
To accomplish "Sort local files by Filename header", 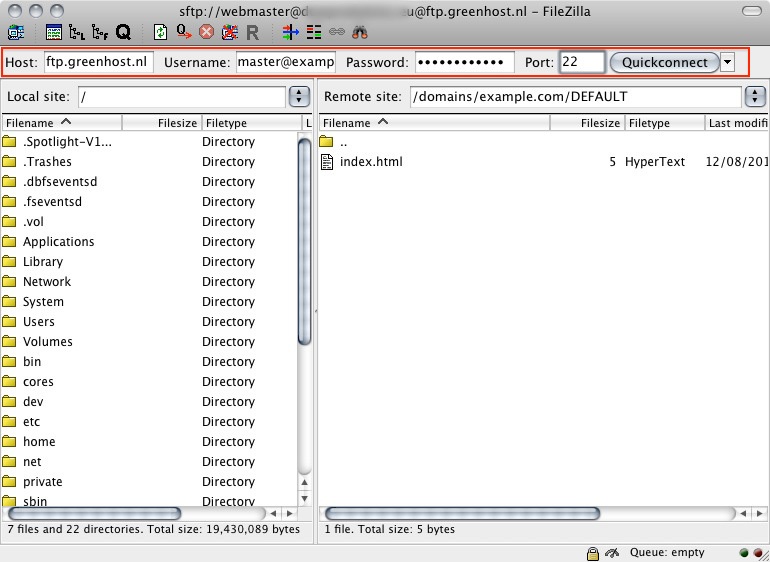I will (62, 123).
